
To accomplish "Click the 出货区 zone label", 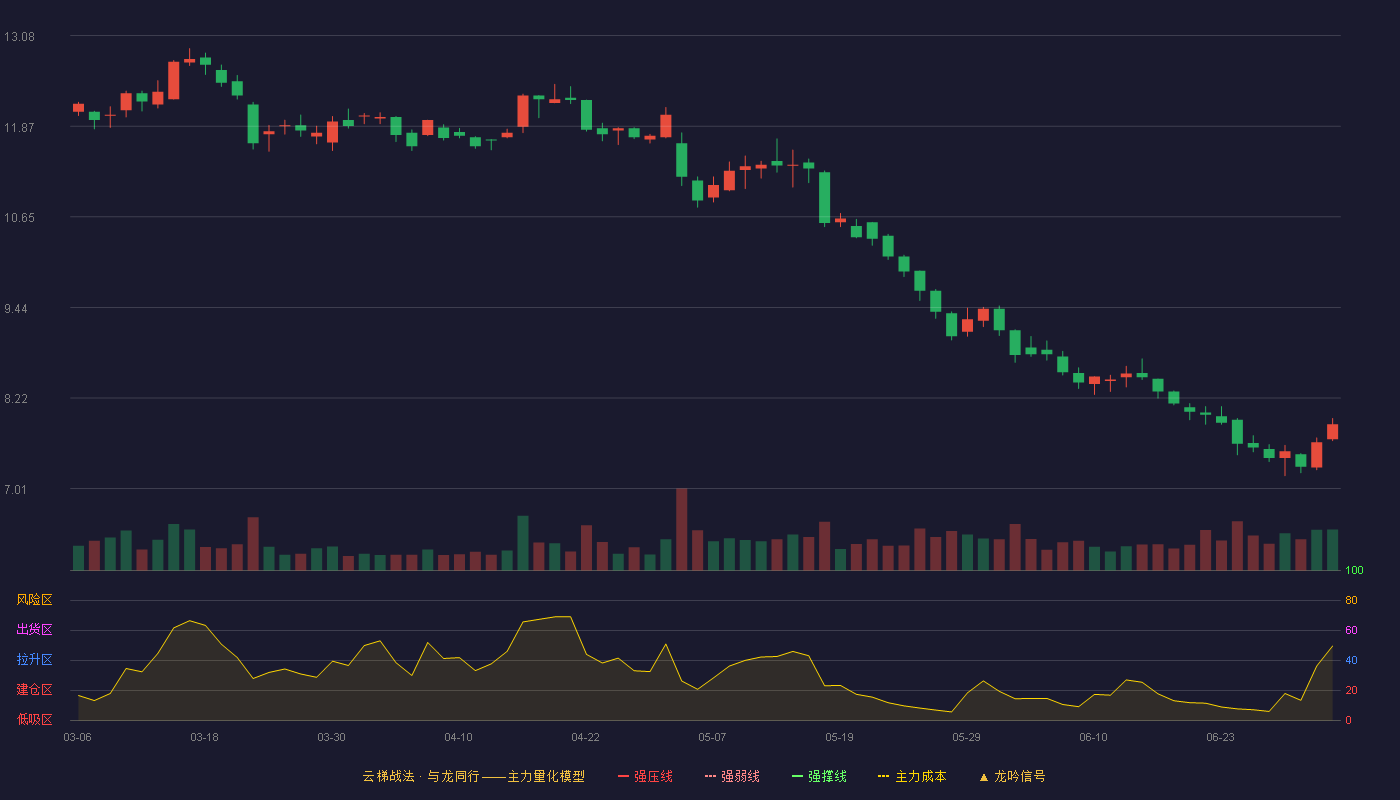I will 35,630.
